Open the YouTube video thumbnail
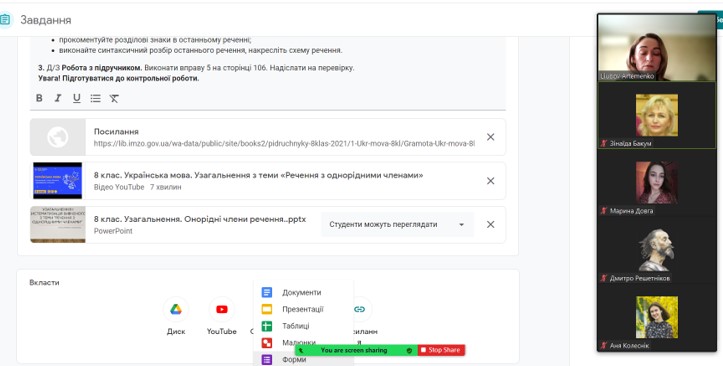723x366 pixels. tap(58, 181)
